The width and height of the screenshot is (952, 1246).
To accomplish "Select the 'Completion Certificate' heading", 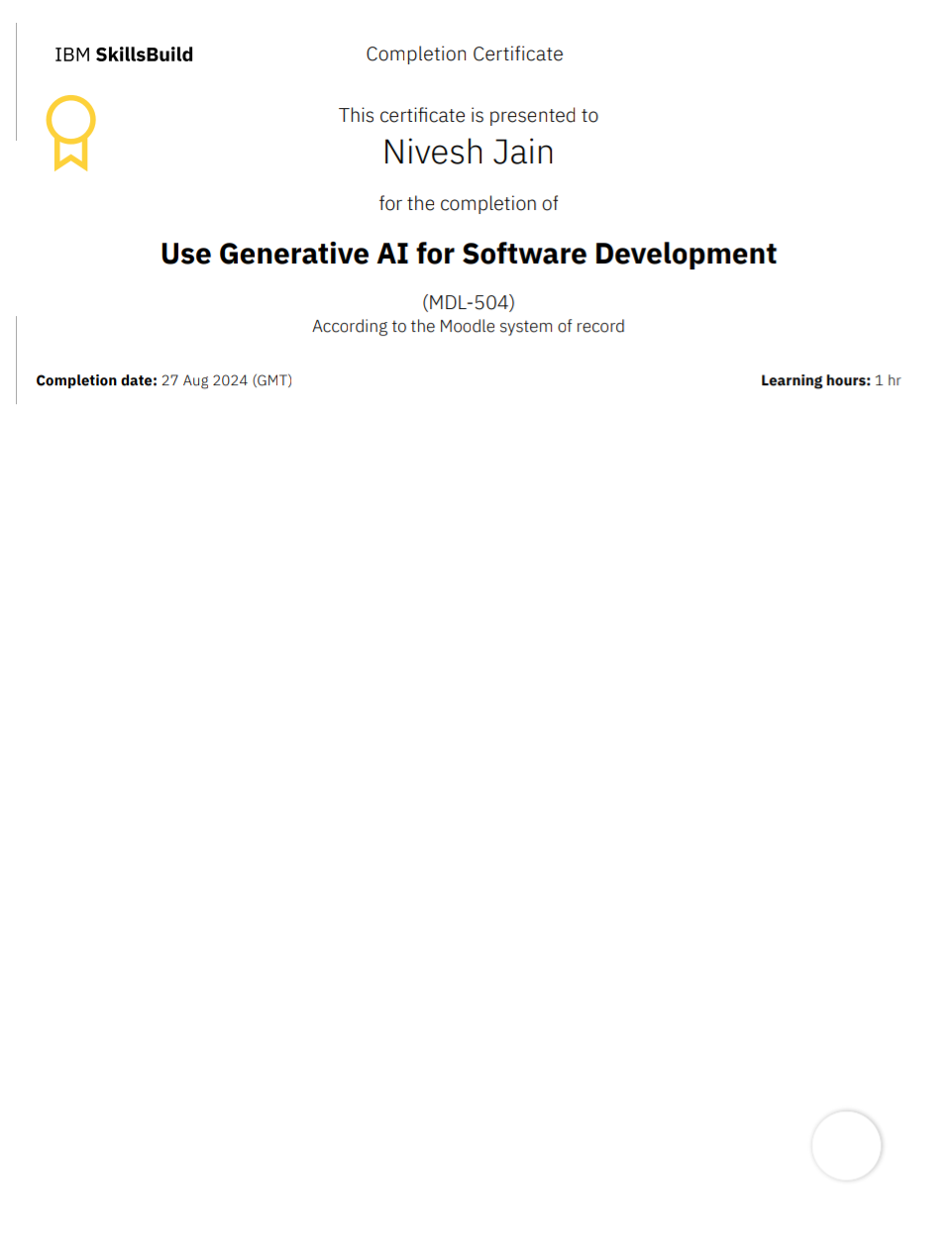I will tap(464, 54).
